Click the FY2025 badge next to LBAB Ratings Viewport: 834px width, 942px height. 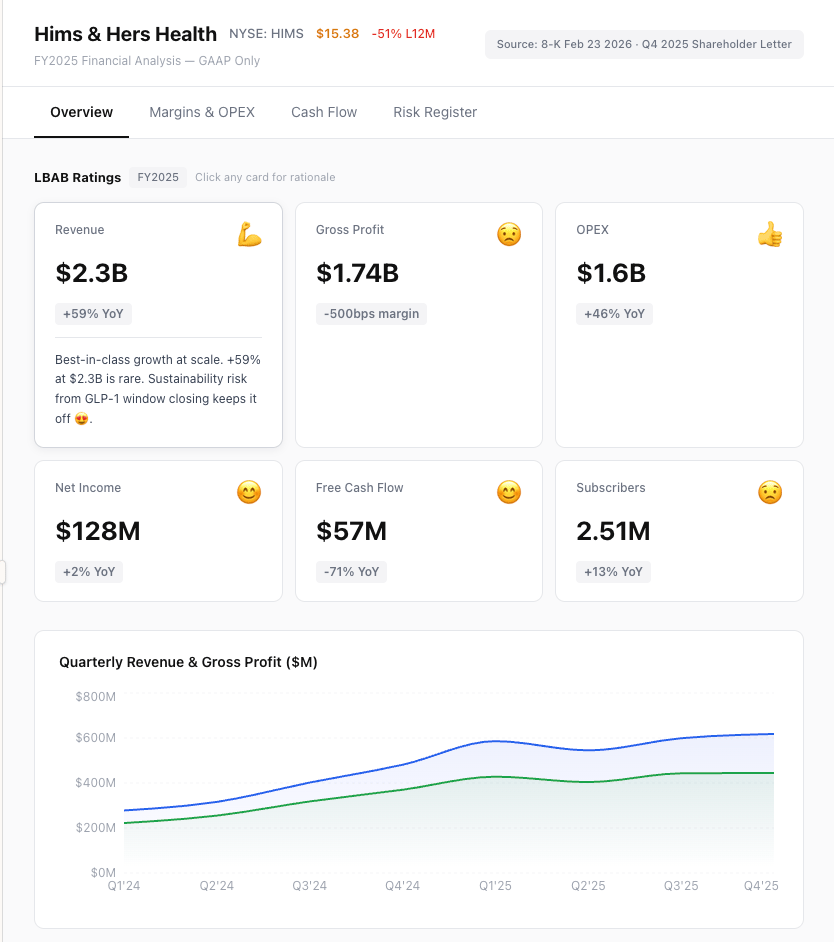158,177
